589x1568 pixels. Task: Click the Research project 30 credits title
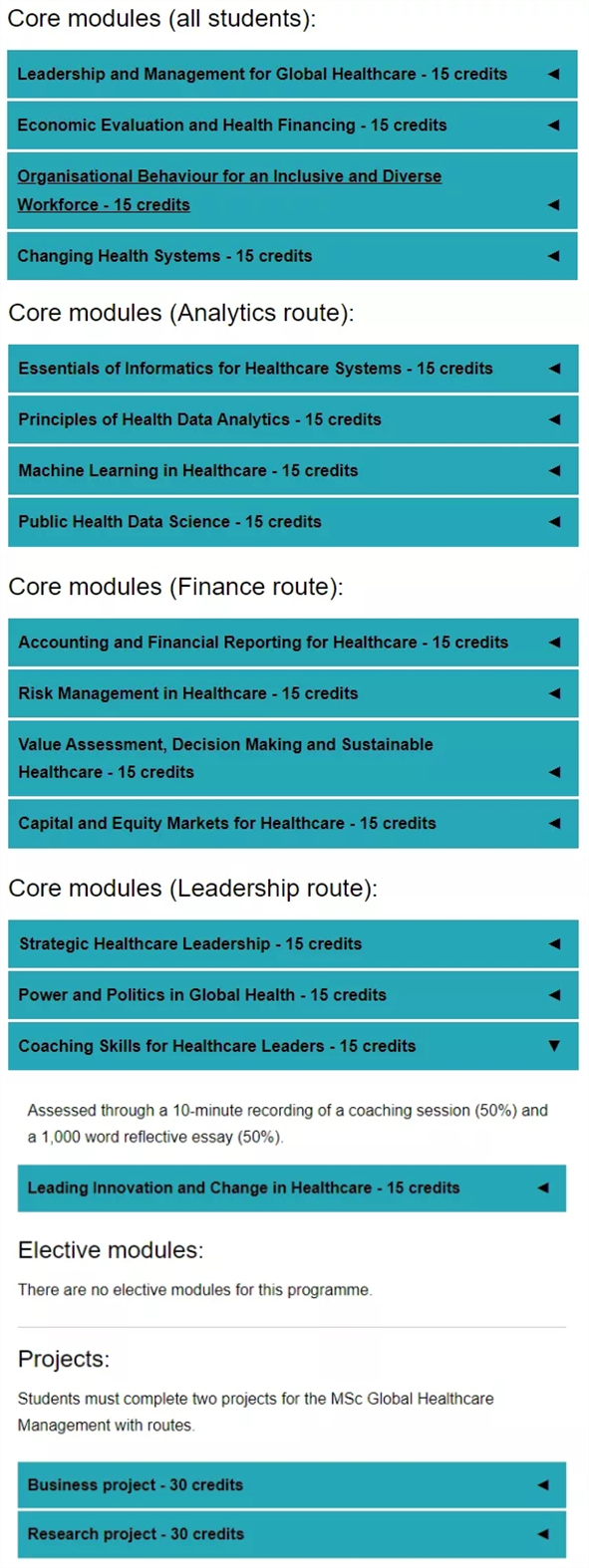[x=136, y=1534]
